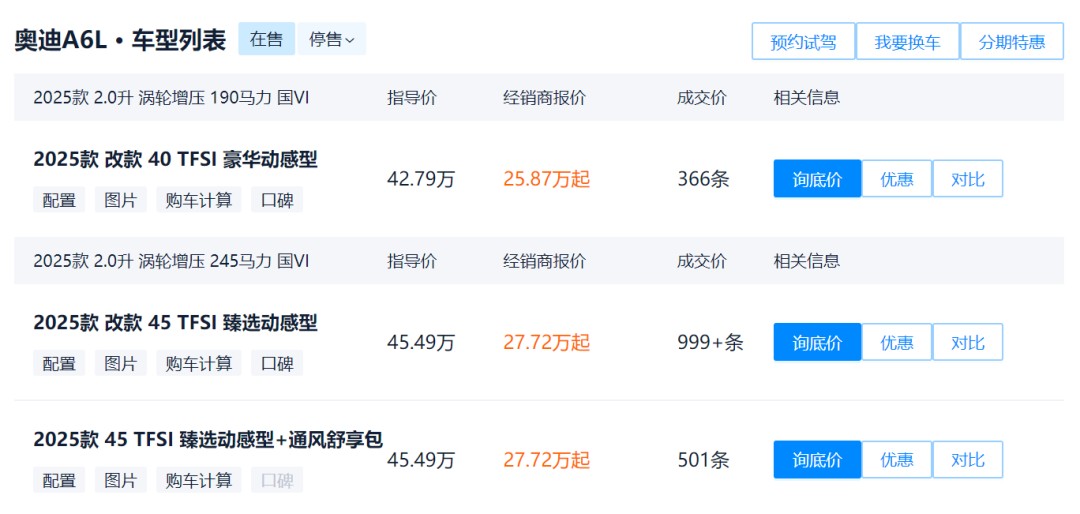Viewport: 1080px width, 514px height.
Task: Open the 366条 transaction price records
Action: (x=703, y=179)
